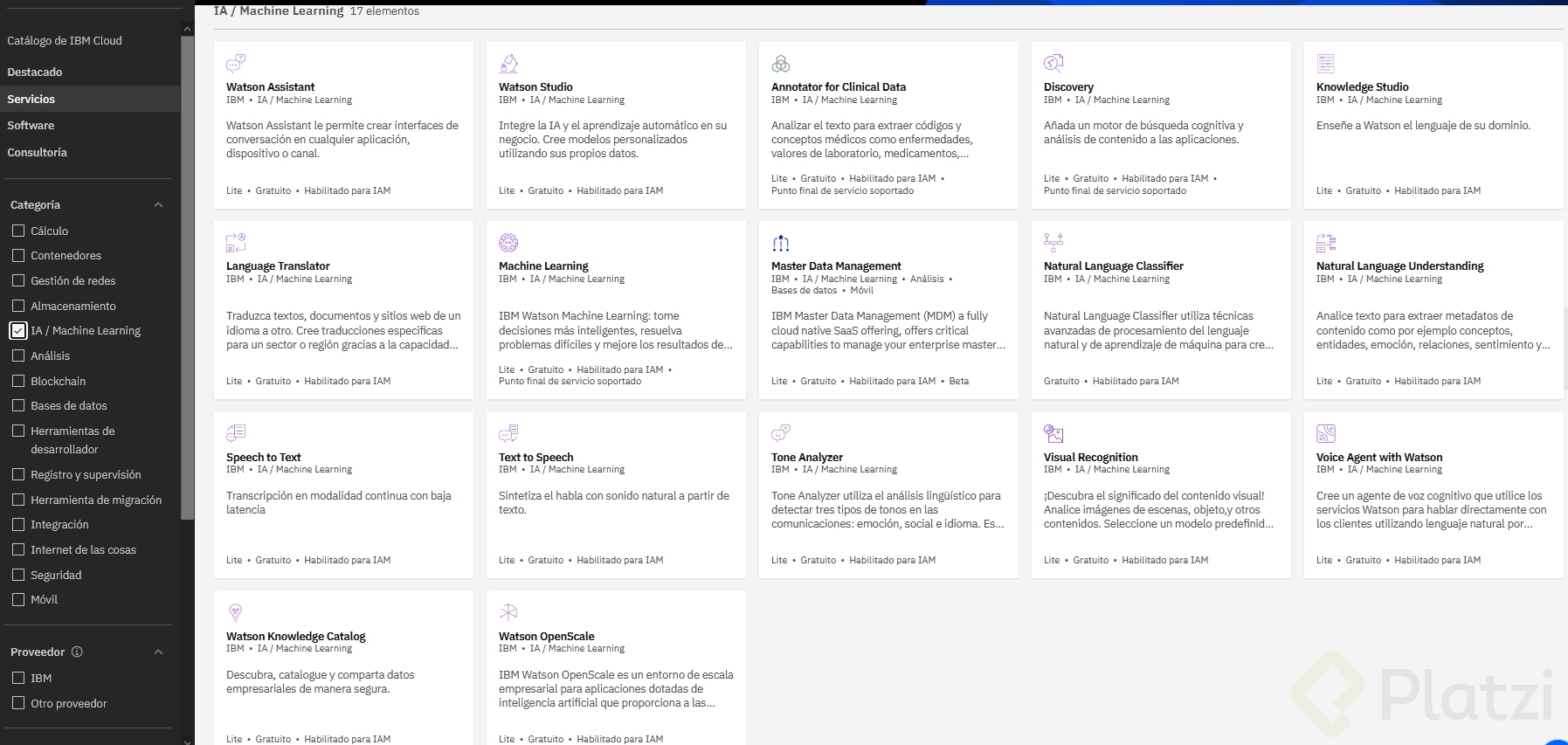1568x745 pixels.
Task: Toggle the Gestión de redes checkbox
Action: [x=18, y=280]
